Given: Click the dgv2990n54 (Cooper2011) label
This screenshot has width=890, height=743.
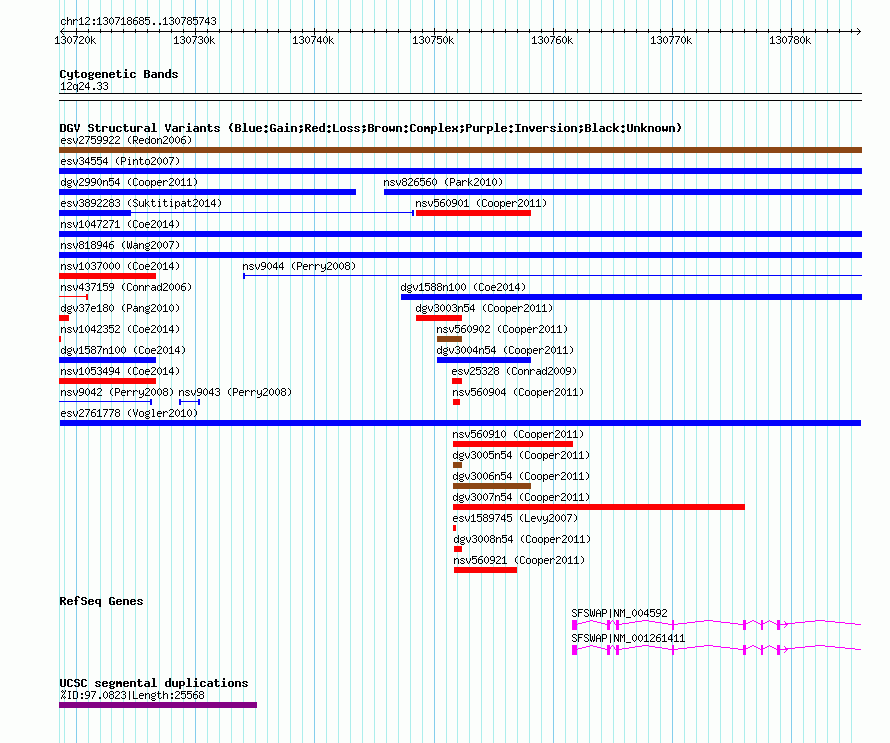Looking at the screenshot, I should pyautogui.click(x=129, y=182).
